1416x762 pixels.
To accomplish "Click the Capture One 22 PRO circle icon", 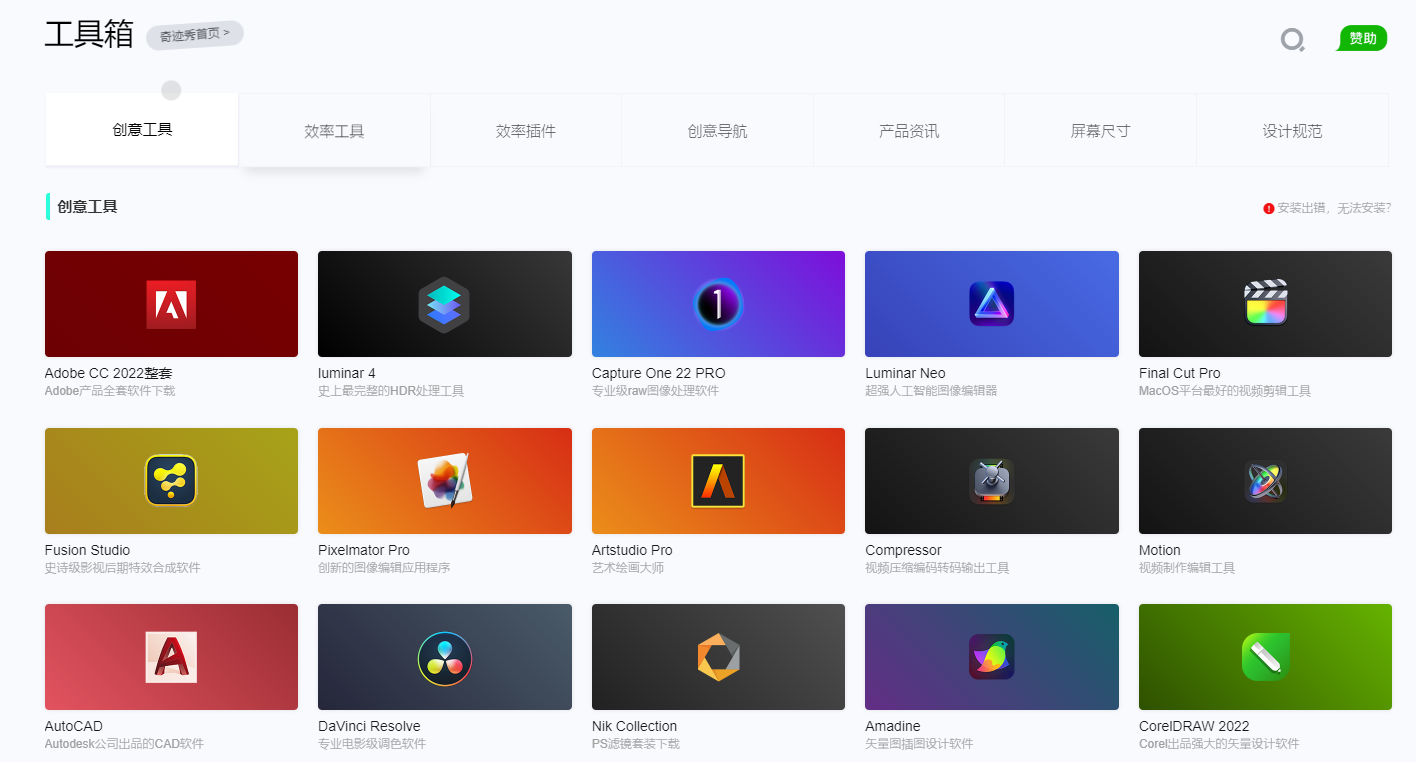I will pos(718,304).
